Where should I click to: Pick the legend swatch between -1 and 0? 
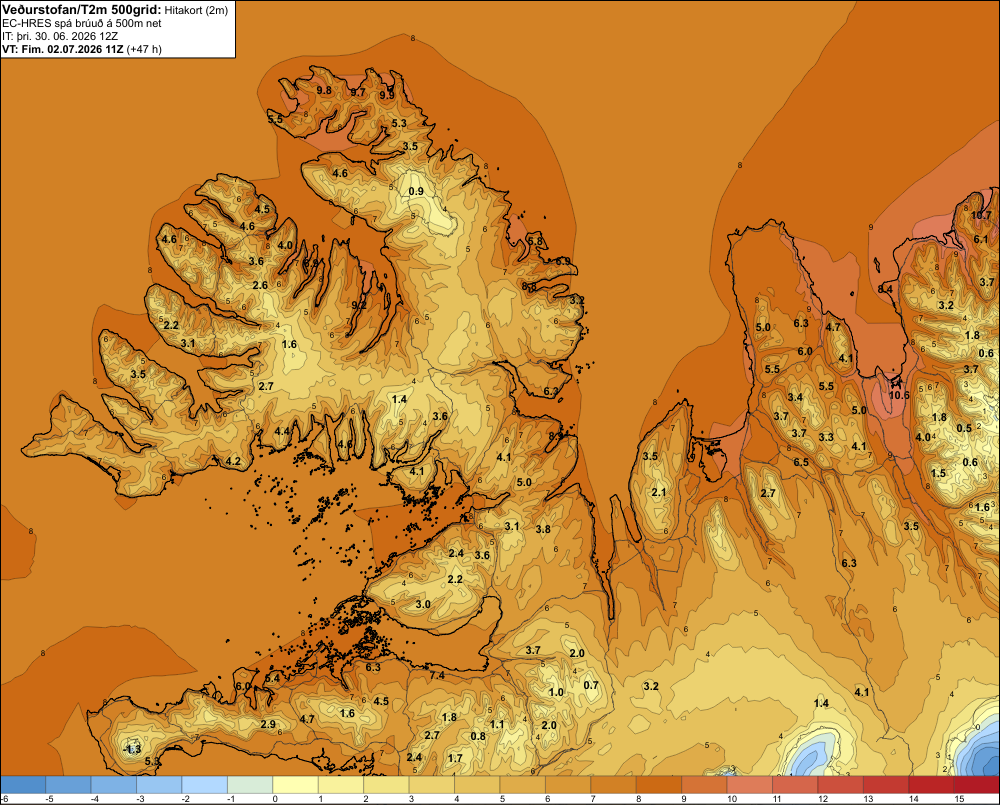(x=250, y=785)
